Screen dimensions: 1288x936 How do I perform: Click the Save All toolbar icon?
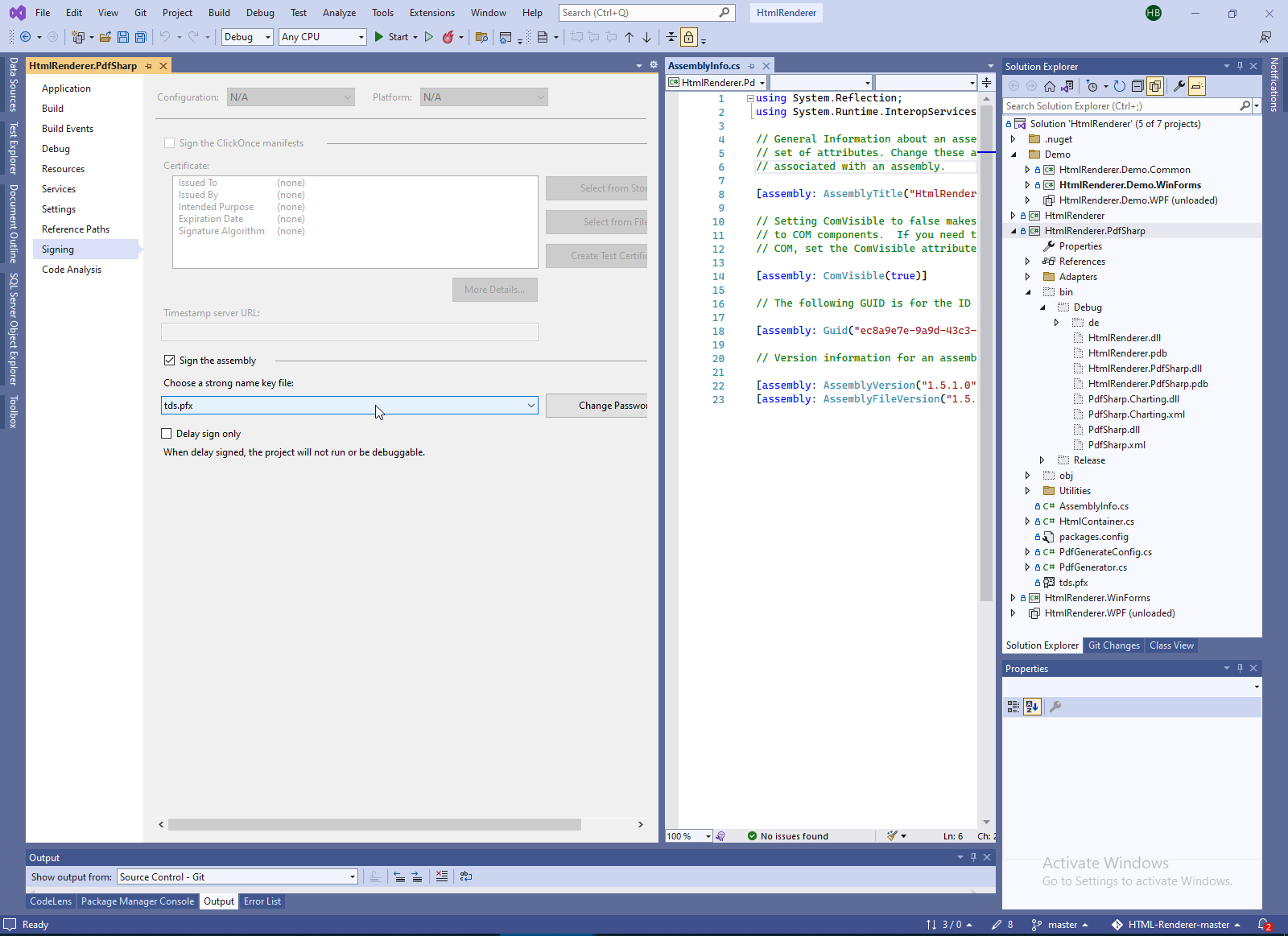click(x=141, y=37)
